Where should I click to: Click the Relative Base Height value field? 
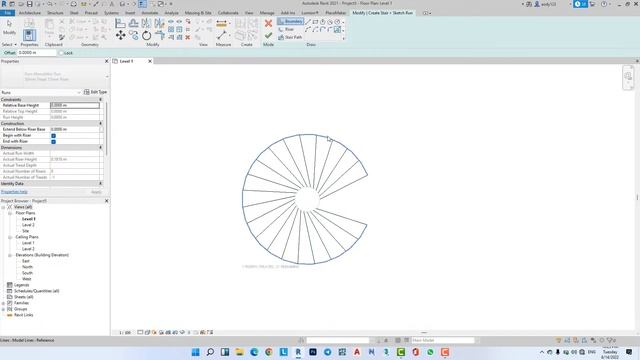(x=75, y=105)
